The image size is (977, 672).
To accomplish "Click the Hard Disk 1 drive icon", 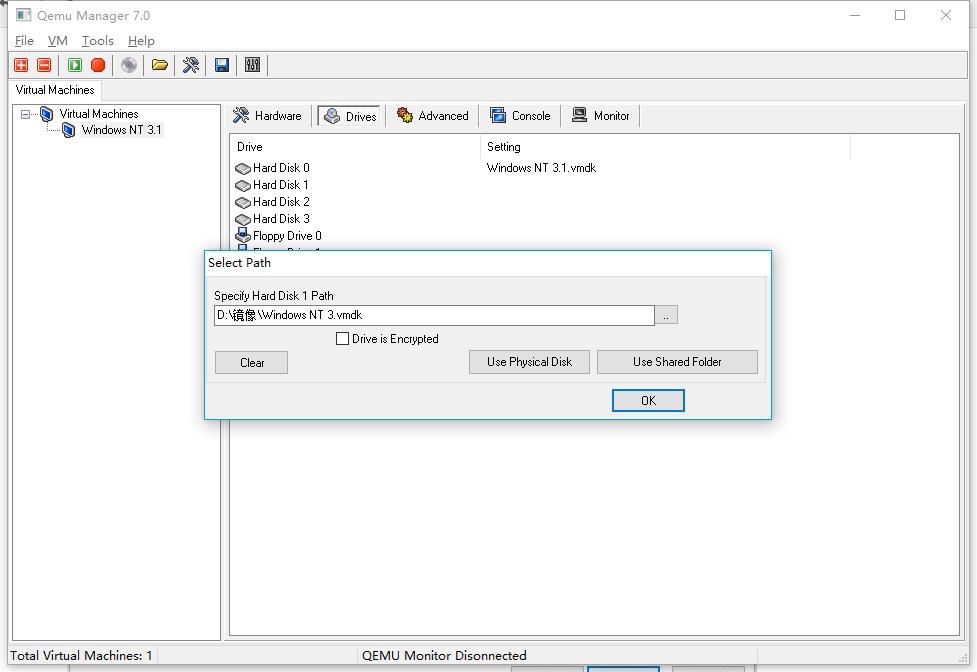I will click(x=243, y=185).
